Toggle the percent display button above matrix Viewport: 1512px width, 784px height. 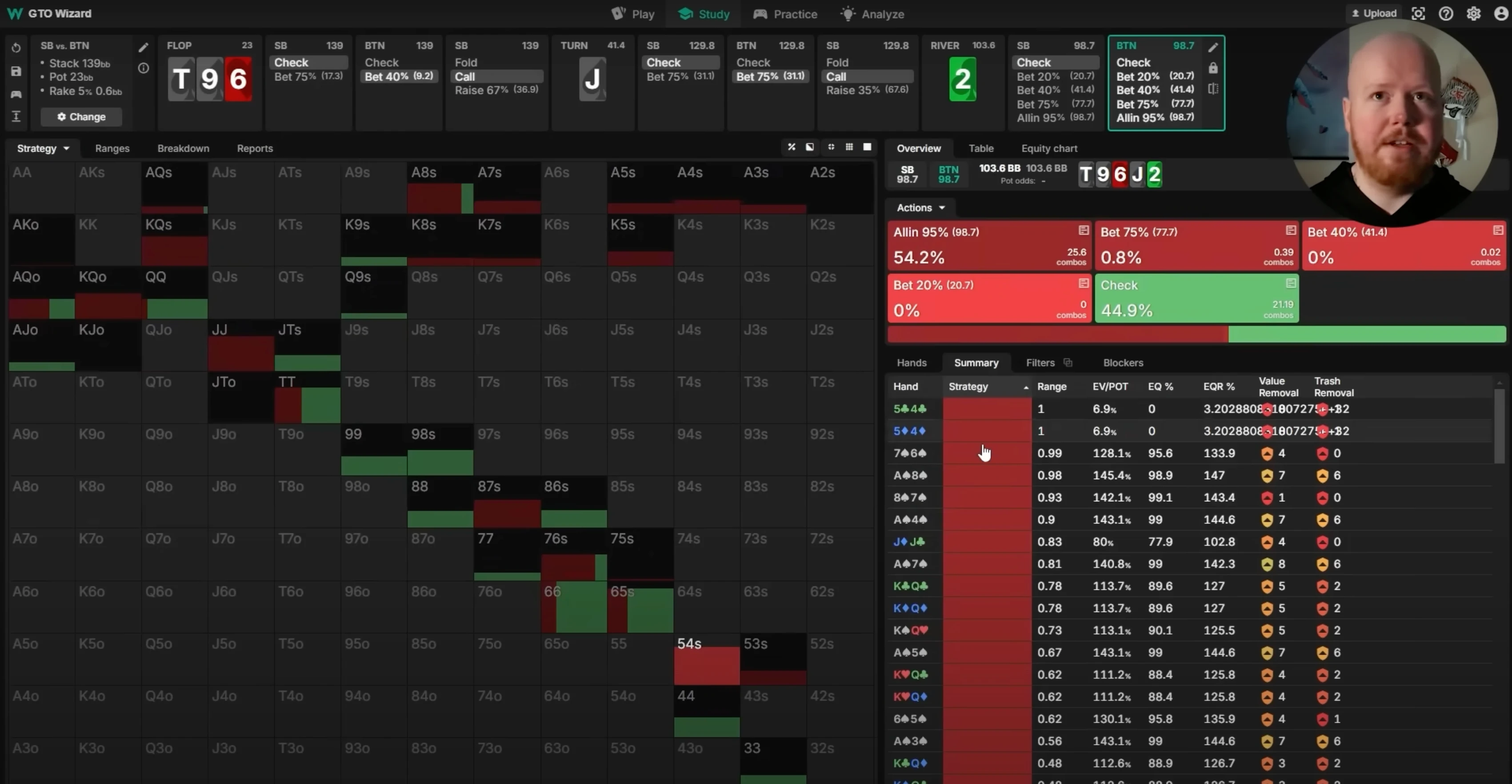click(791, 147)
